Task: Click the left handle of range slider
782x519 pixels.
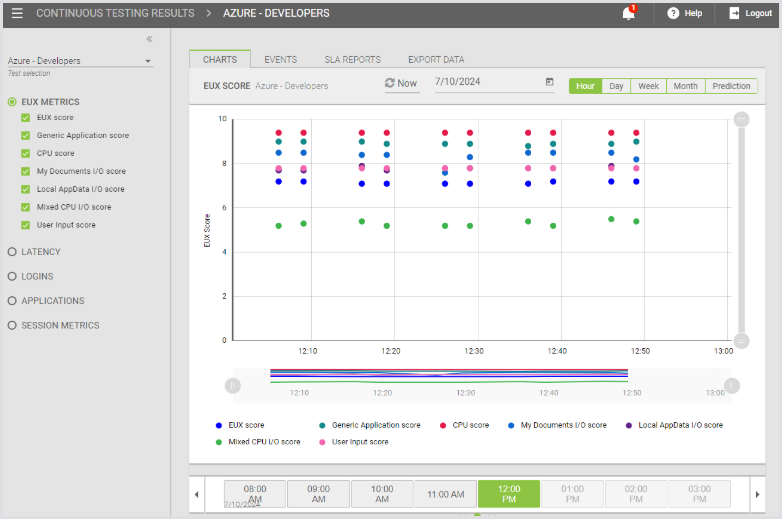Action: 233,384
